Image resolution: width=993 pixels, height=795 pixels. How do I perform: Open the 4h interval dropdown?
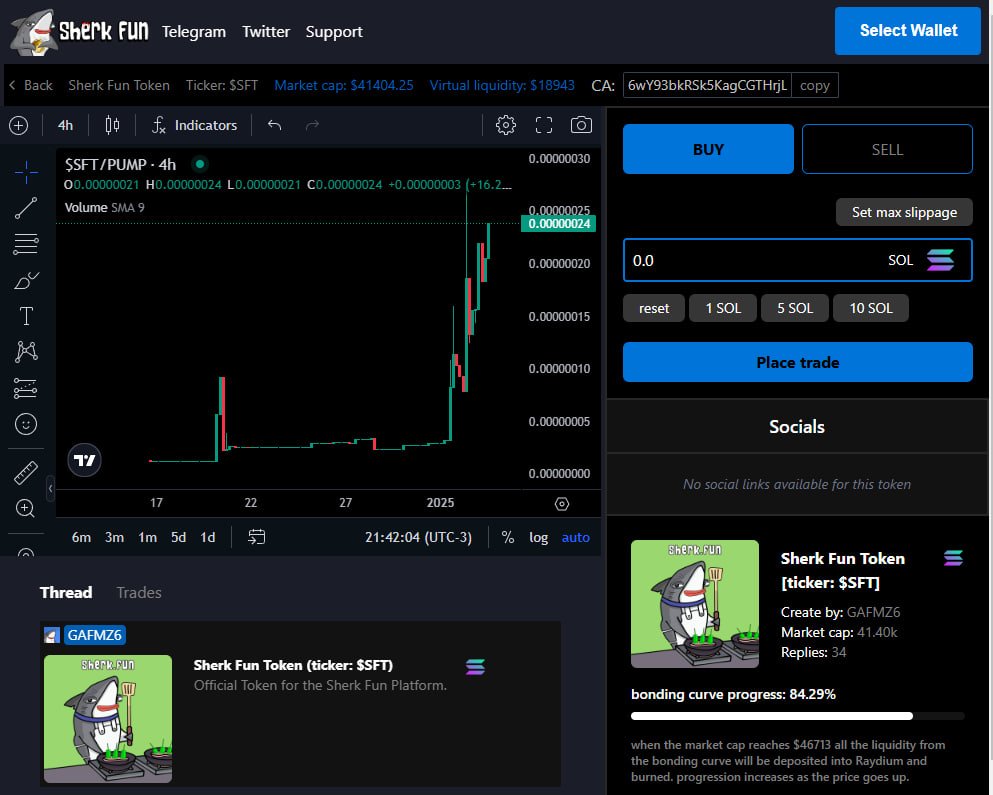tap(65, 125)
